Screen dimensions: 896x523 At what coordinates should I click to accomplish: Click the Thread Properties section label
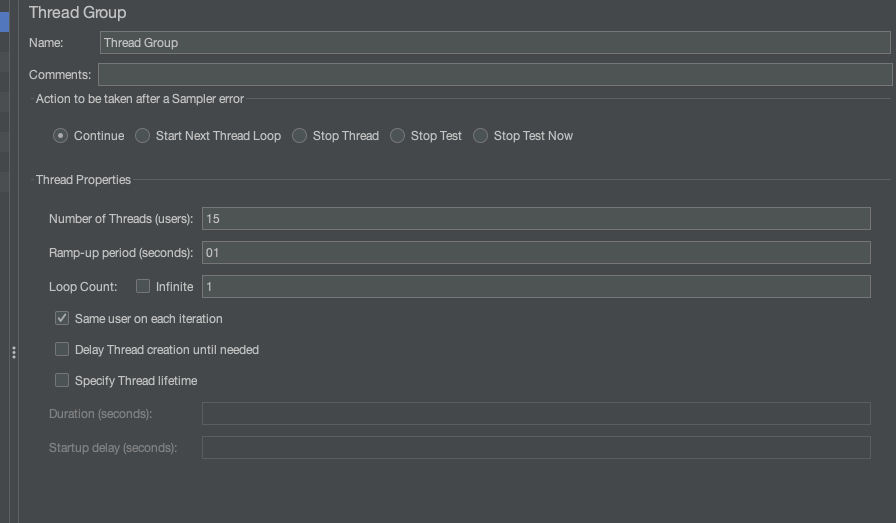point(83,180)
